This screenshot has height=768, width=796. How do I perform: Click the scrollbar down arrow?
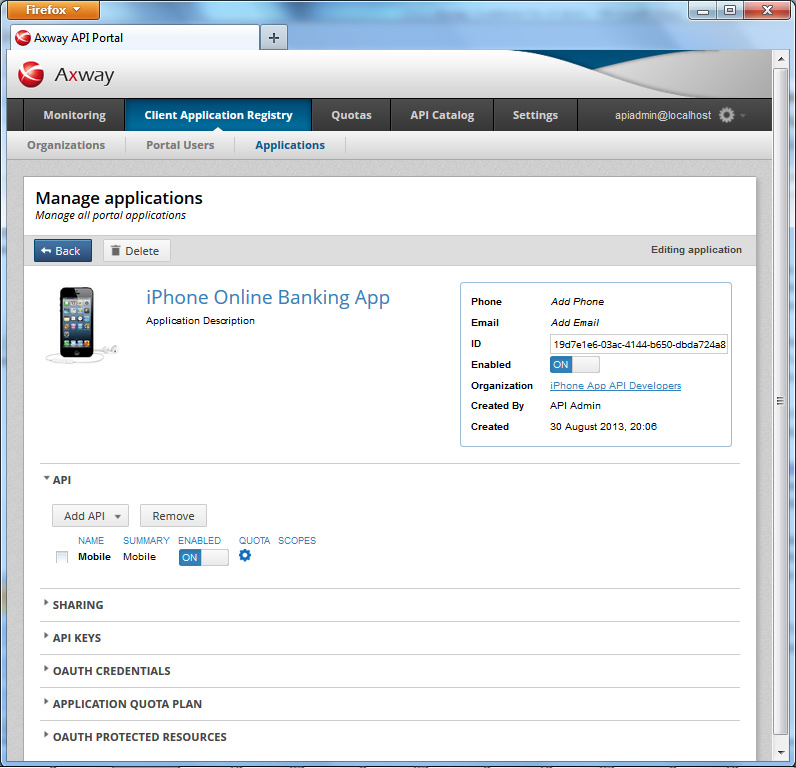coord(780,753)
